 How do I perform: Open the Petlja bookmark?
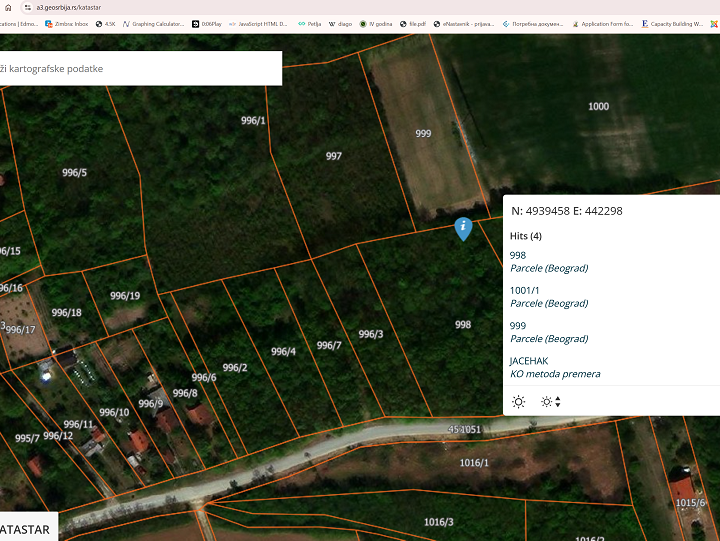(x=309, y=24)
